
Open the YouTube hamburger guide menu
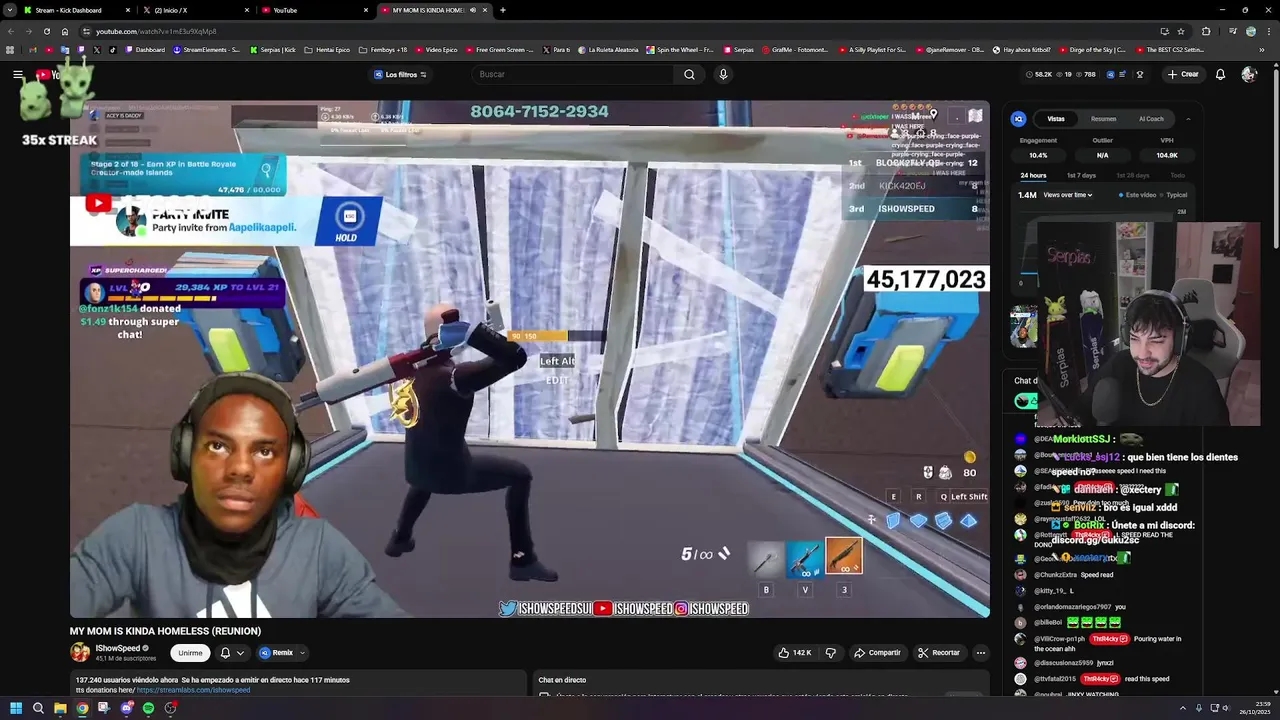click(18, 74)
